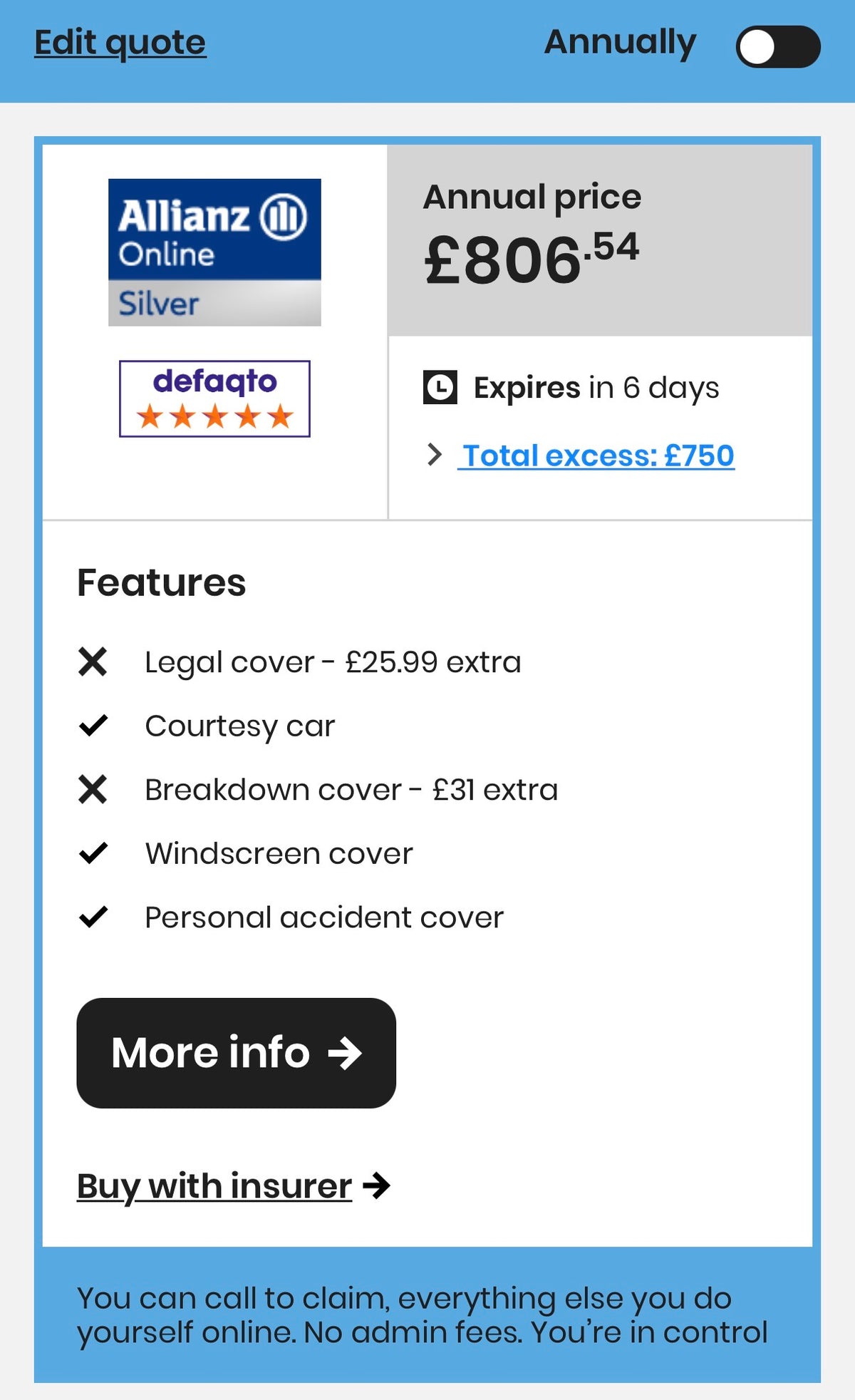This screenshot has height=1400, width=855.
Task: Click the defaqto five-star rating badge
Action: [214, 398]
